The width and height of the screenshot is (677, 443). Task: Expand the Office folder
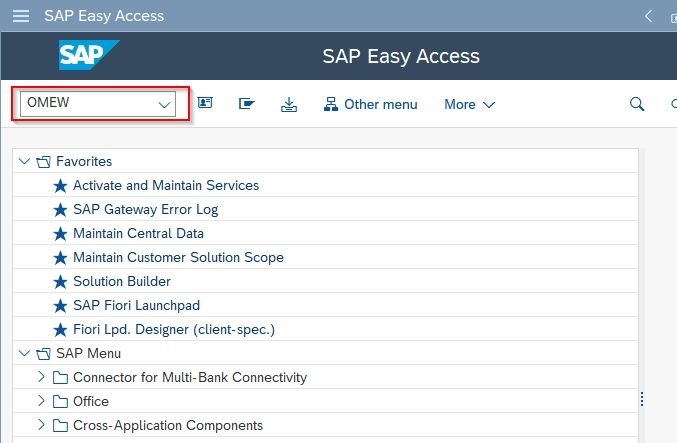click(41, 401)
